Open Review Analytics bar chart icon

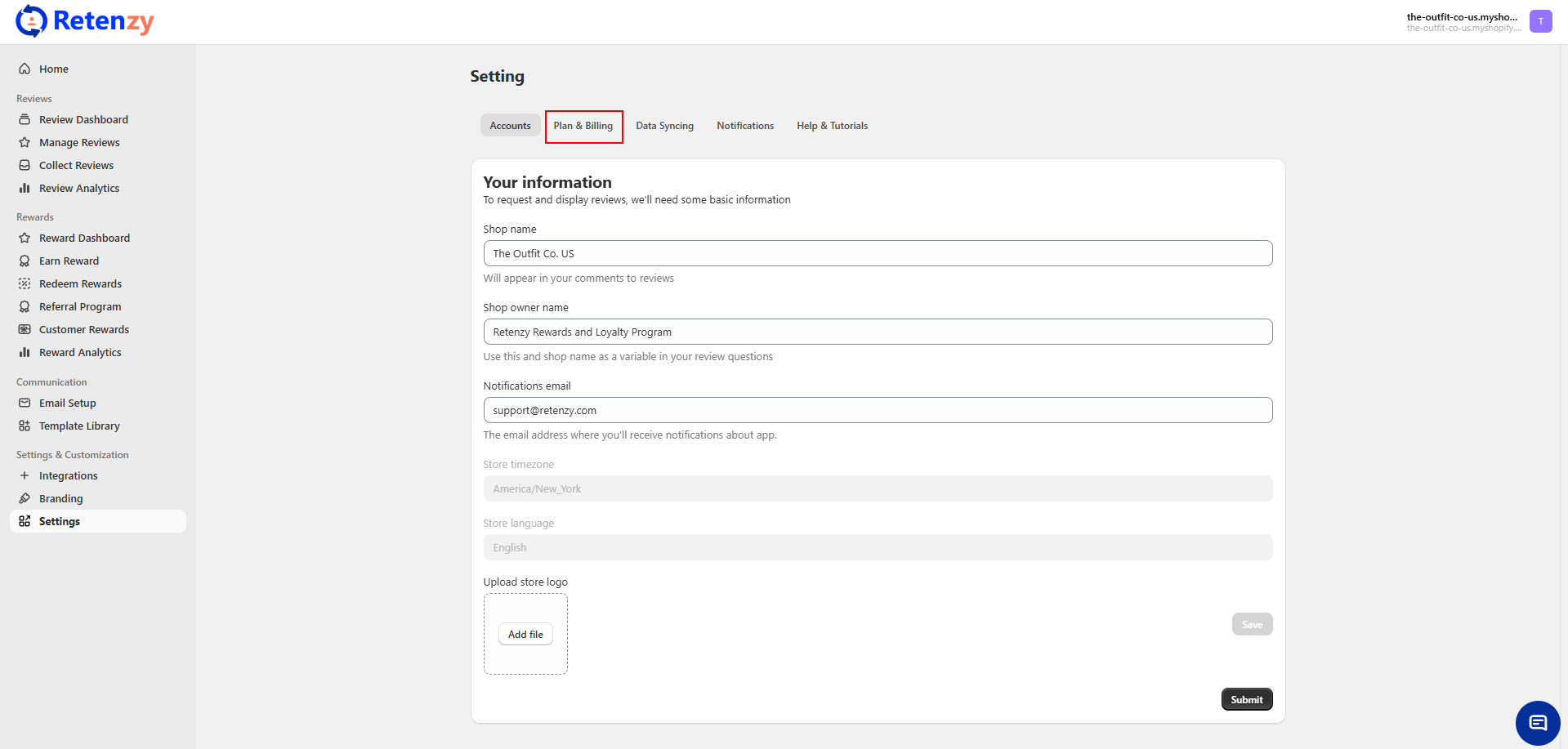click(25, 189)
